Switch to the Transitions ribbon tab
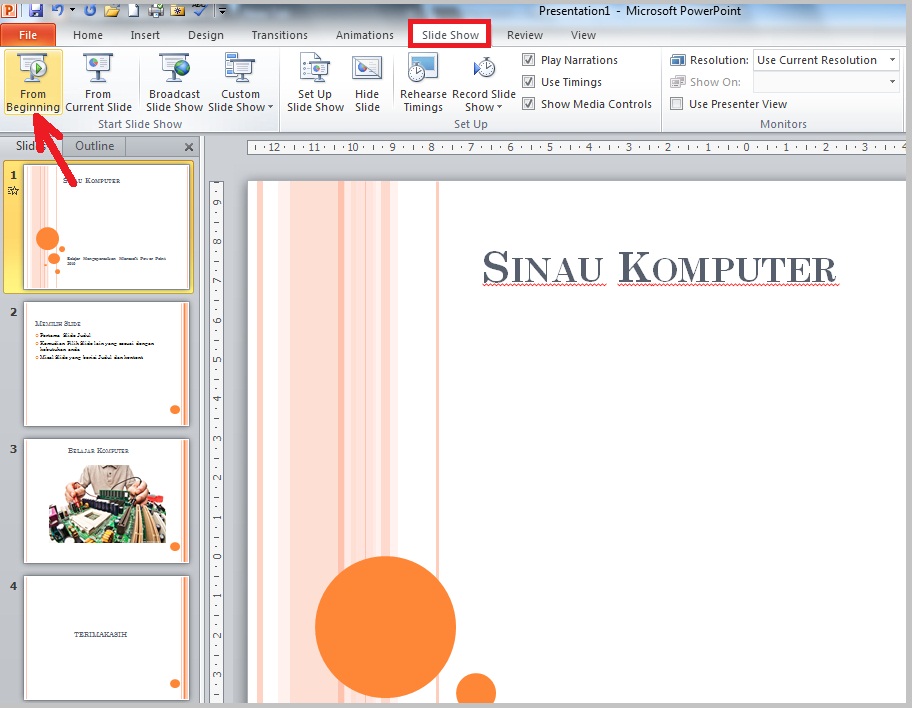Screen dimensions: 912x708 (279, 35)
